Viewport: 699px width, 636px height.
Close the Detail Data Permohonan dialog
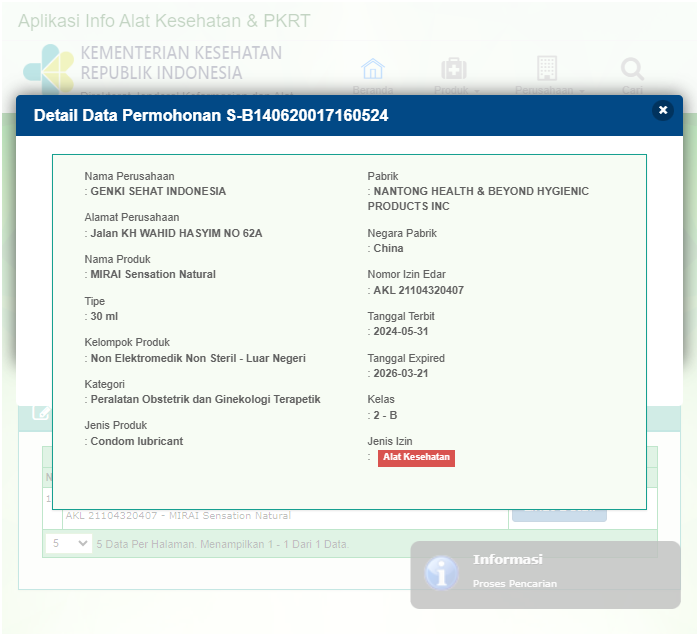(662, 111)
